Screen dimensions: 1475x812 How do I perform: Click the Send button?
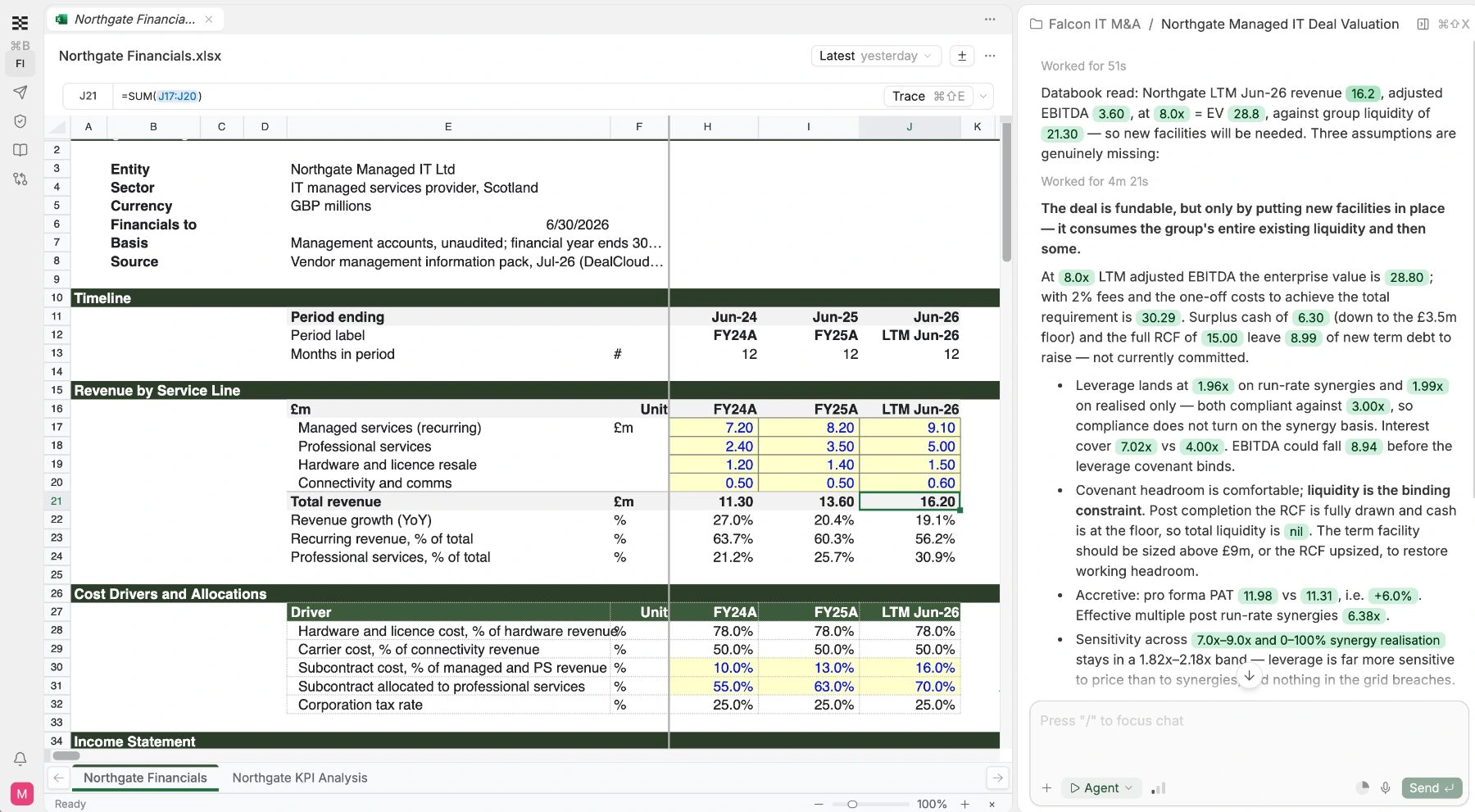tap(1432, 787)
